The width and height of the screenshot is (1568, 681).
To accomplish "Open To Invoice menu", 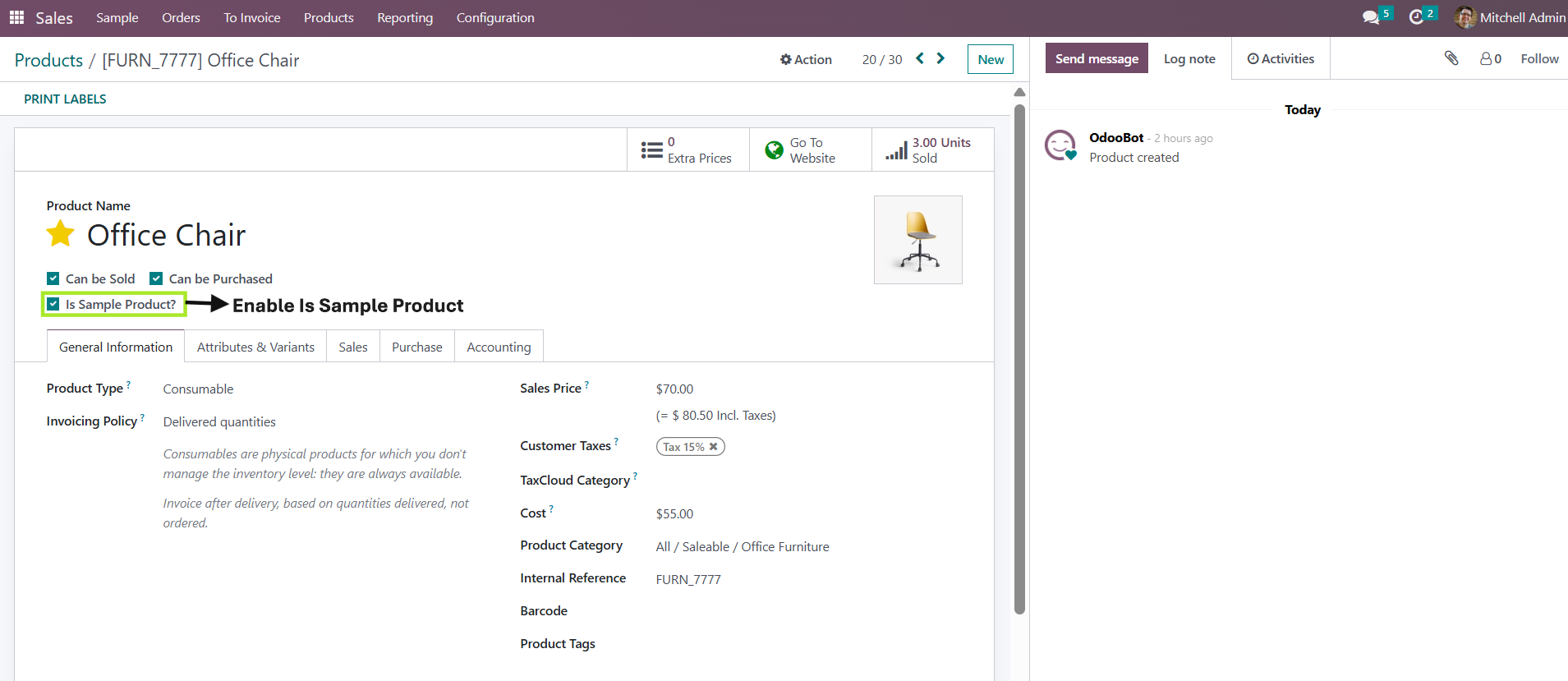I will (252, 18).
